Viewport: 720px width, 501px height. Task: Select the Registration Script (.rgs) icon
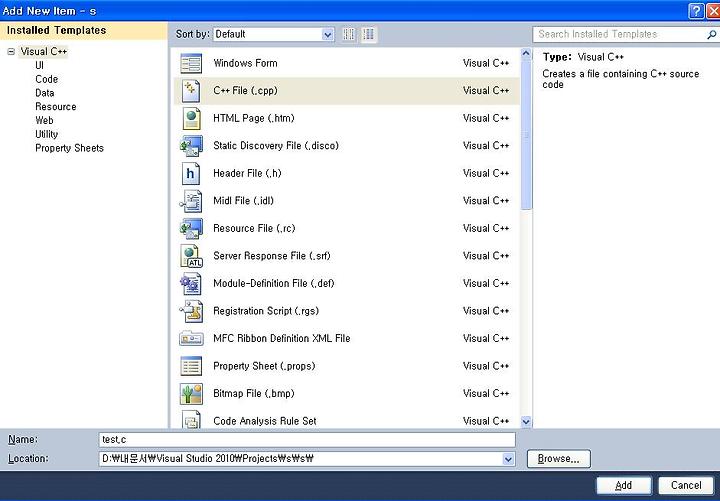pyautogui.click(x=191, y=311)
